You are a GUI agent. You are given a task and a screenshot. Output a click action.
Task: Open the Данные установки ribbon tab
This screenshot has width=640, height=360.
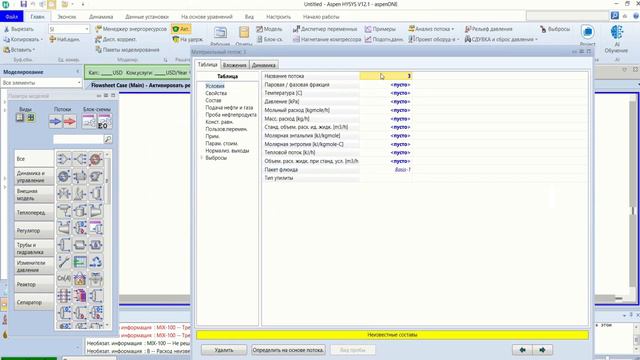[147, 17]
